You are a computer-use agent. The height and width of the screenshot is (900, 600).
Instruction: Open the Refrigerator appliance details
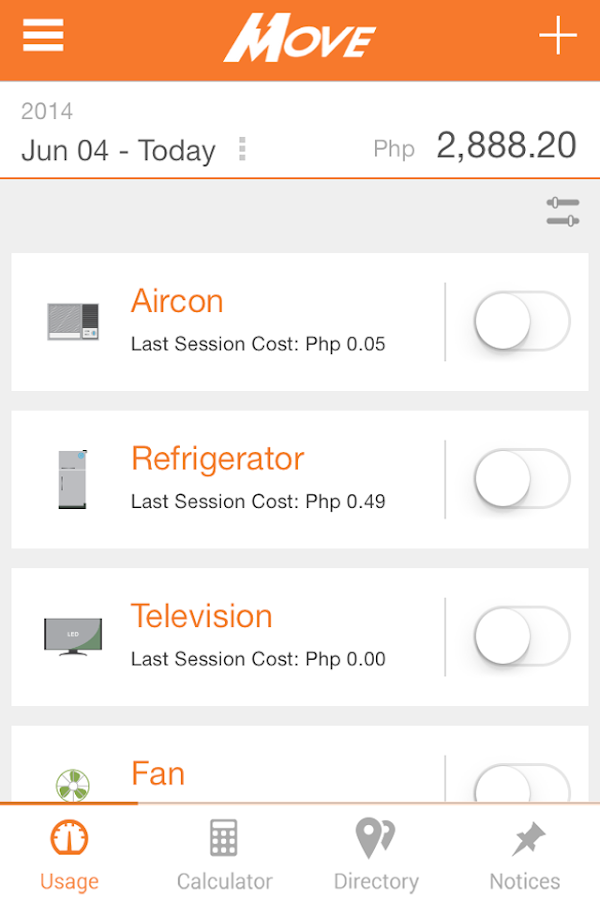point(218,460)
